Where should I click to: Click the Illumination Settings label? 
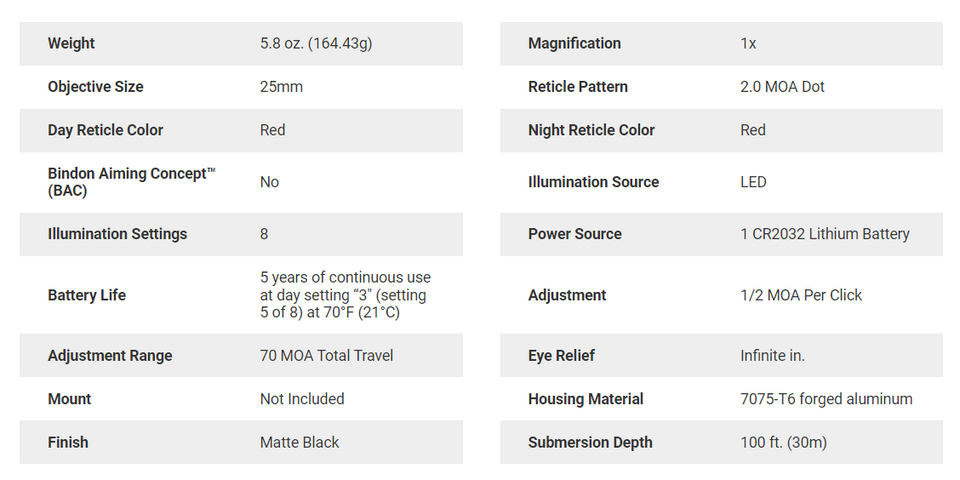pyautogui.click(x=117, y=234)
